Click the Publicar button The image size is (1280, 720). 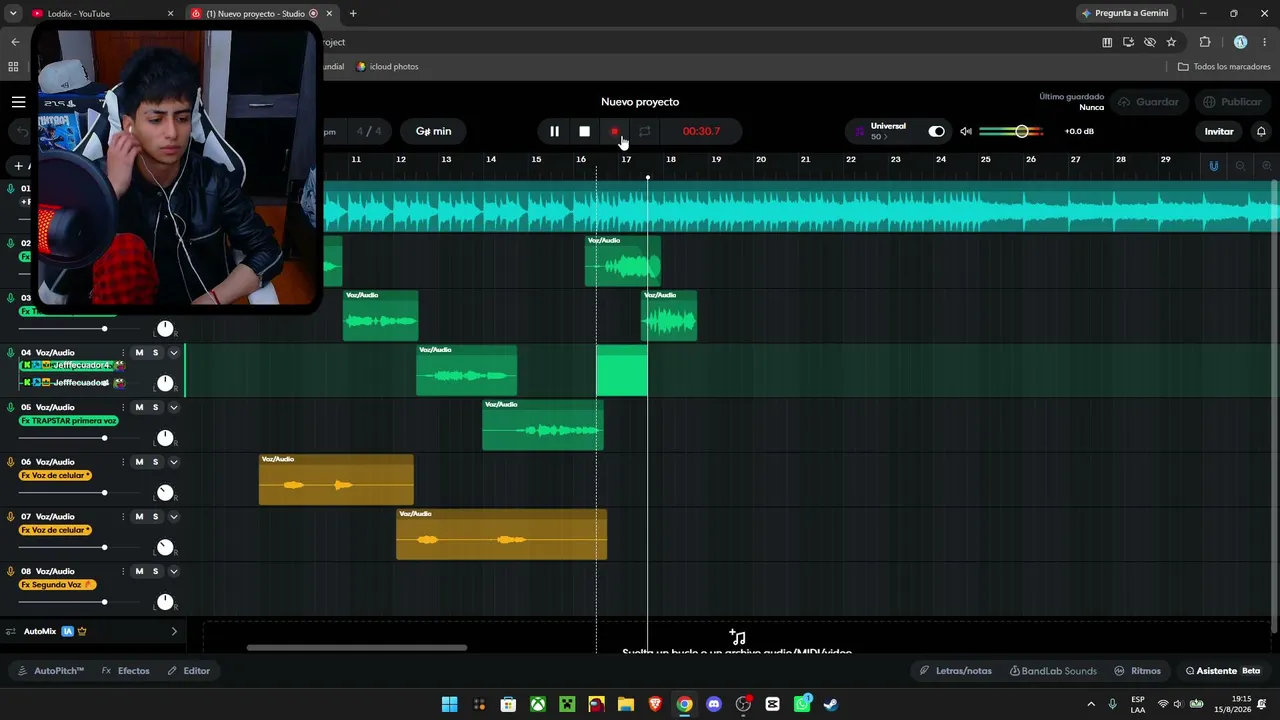(1232, 102)
